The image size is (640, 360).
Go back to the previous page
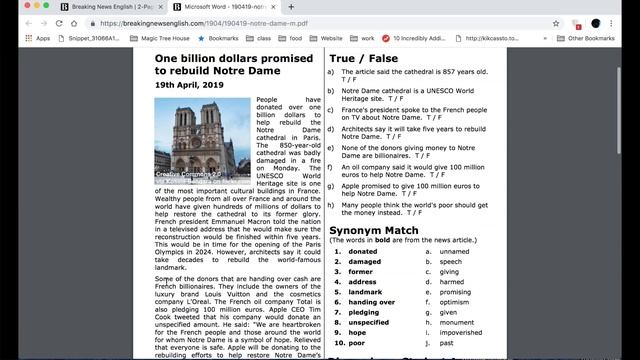[29, 24]
